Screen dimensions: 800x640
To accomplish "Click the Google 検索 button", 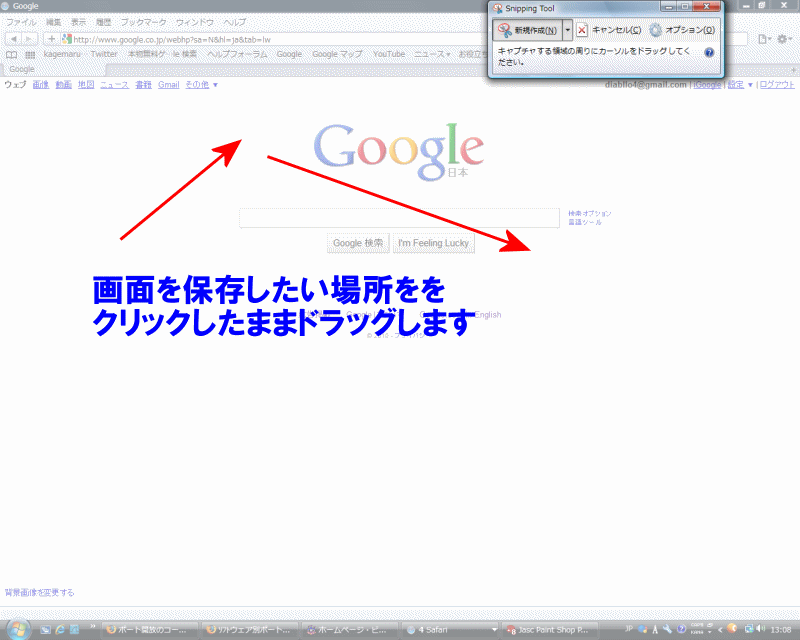I will [x=358, y=243].
